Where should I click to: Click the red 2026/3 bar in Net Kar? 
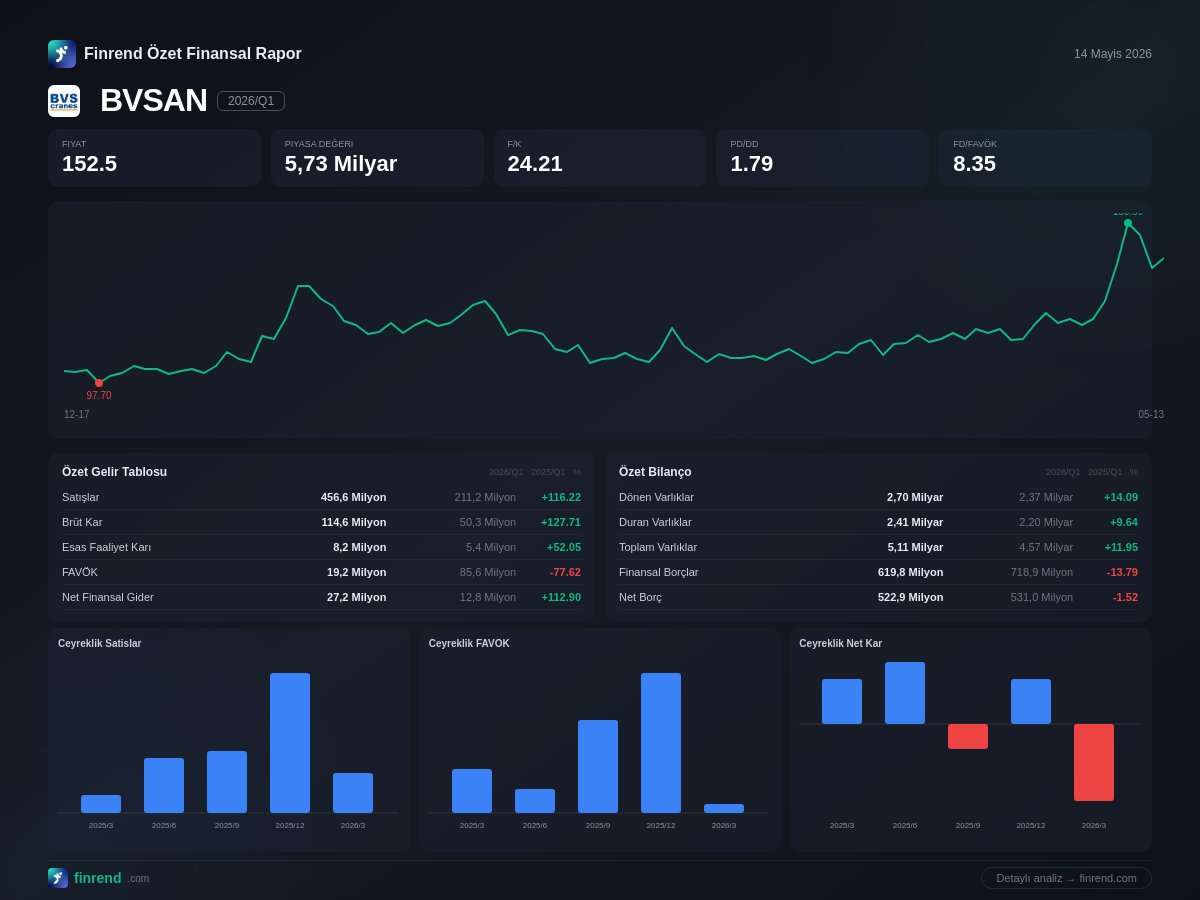coord(1094,762)
